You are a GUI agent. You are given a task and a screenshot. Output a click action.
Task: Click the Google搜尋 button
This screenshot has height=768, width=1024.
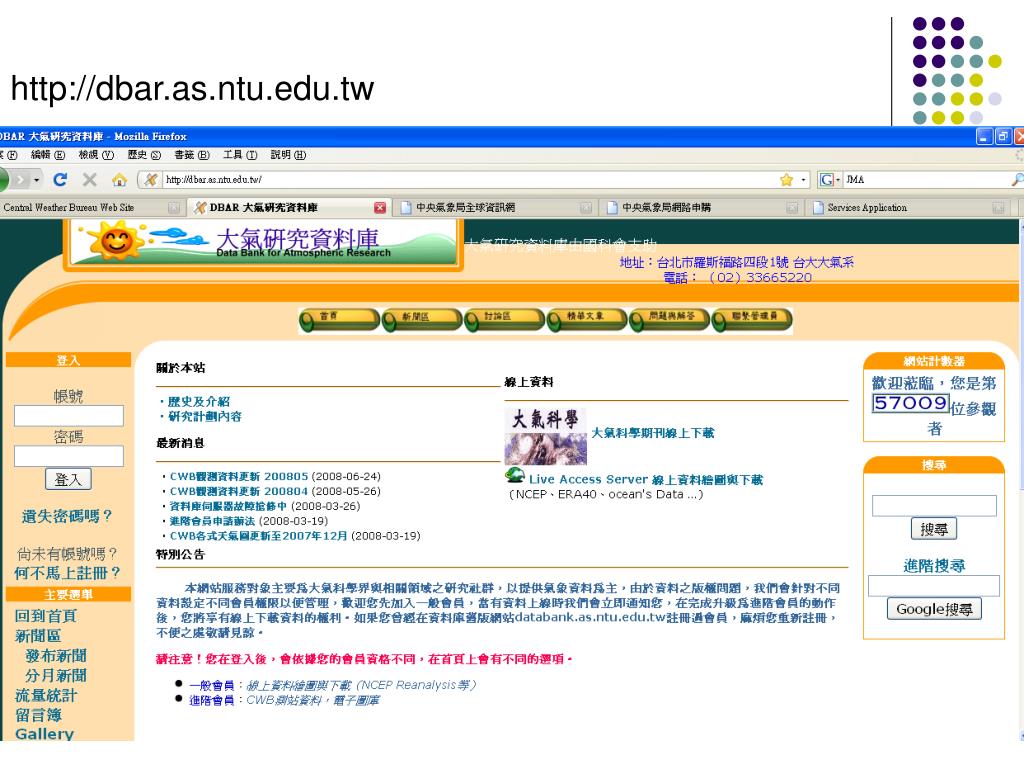(934, 609)
